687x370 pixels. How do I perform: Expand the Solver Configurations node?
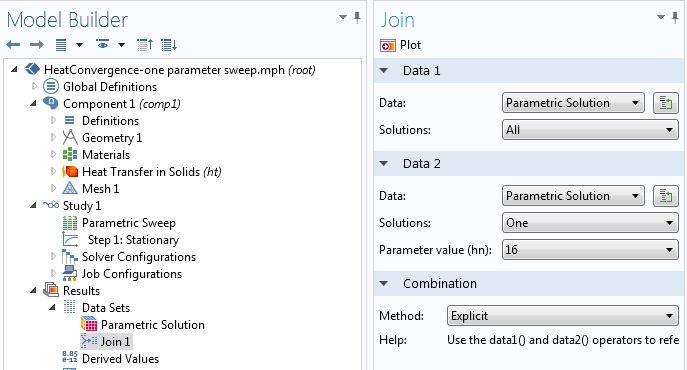tap(53, 256)
